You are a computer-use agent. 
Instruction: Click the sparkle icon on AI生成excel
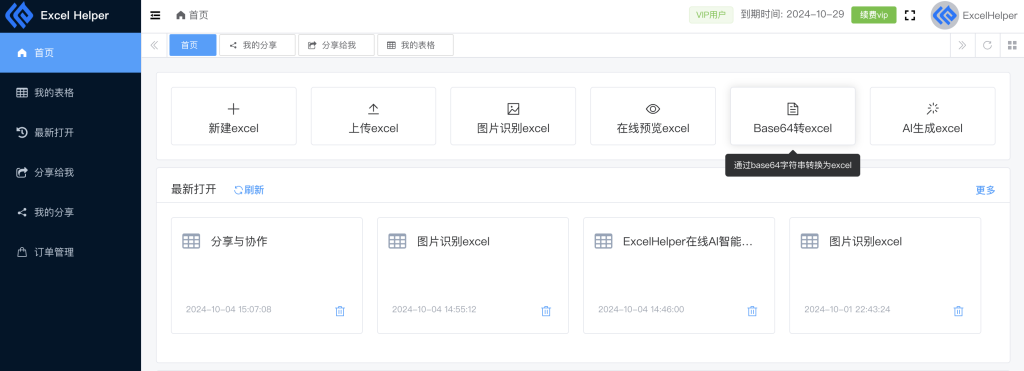tap(933, 109)
